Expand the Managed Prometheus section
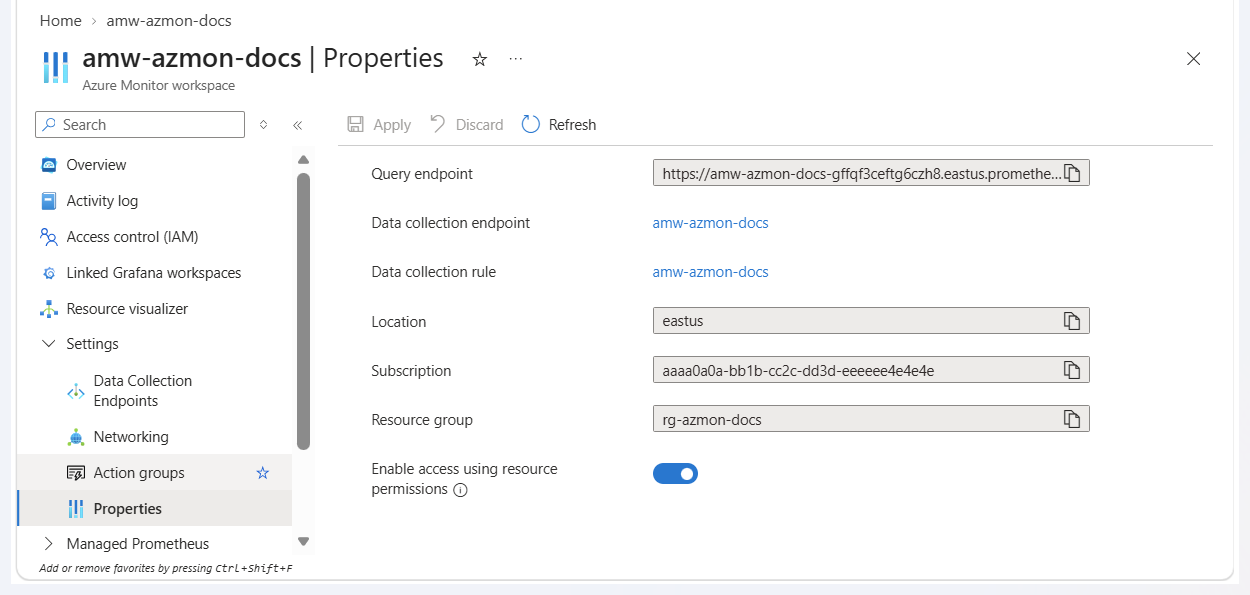Image resolution: width=1250 pixels, height=595 pixels. 48,544
